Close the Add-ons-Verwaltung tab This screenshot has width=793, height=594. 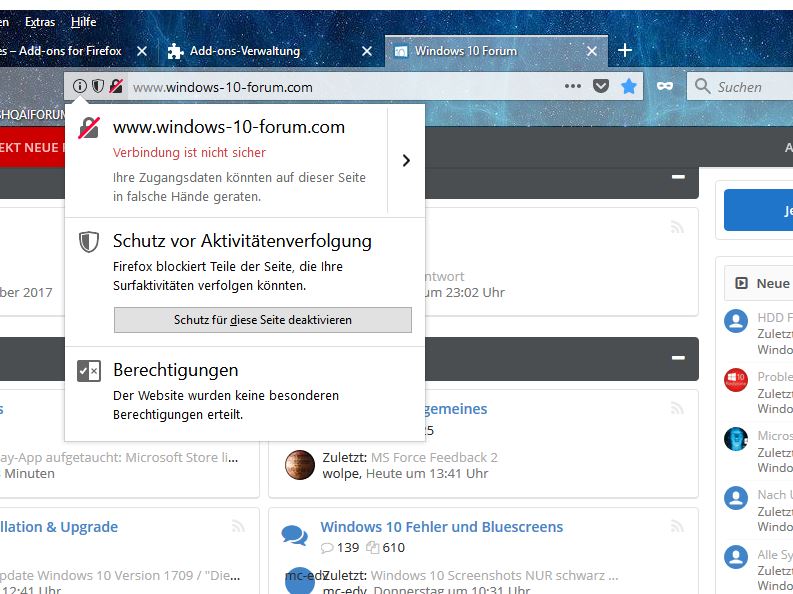pyautogui.click(x=367, y=51)
